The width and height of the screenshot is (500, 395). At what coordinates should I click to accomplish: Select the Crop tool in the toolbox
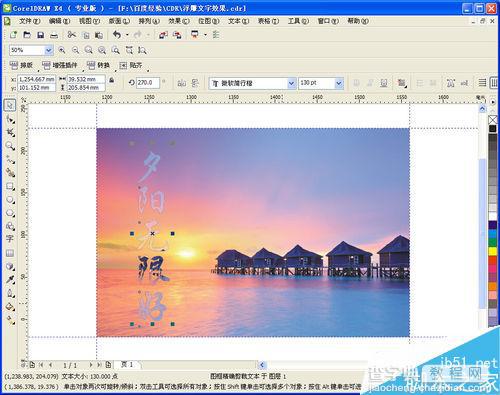coord(10,132)
